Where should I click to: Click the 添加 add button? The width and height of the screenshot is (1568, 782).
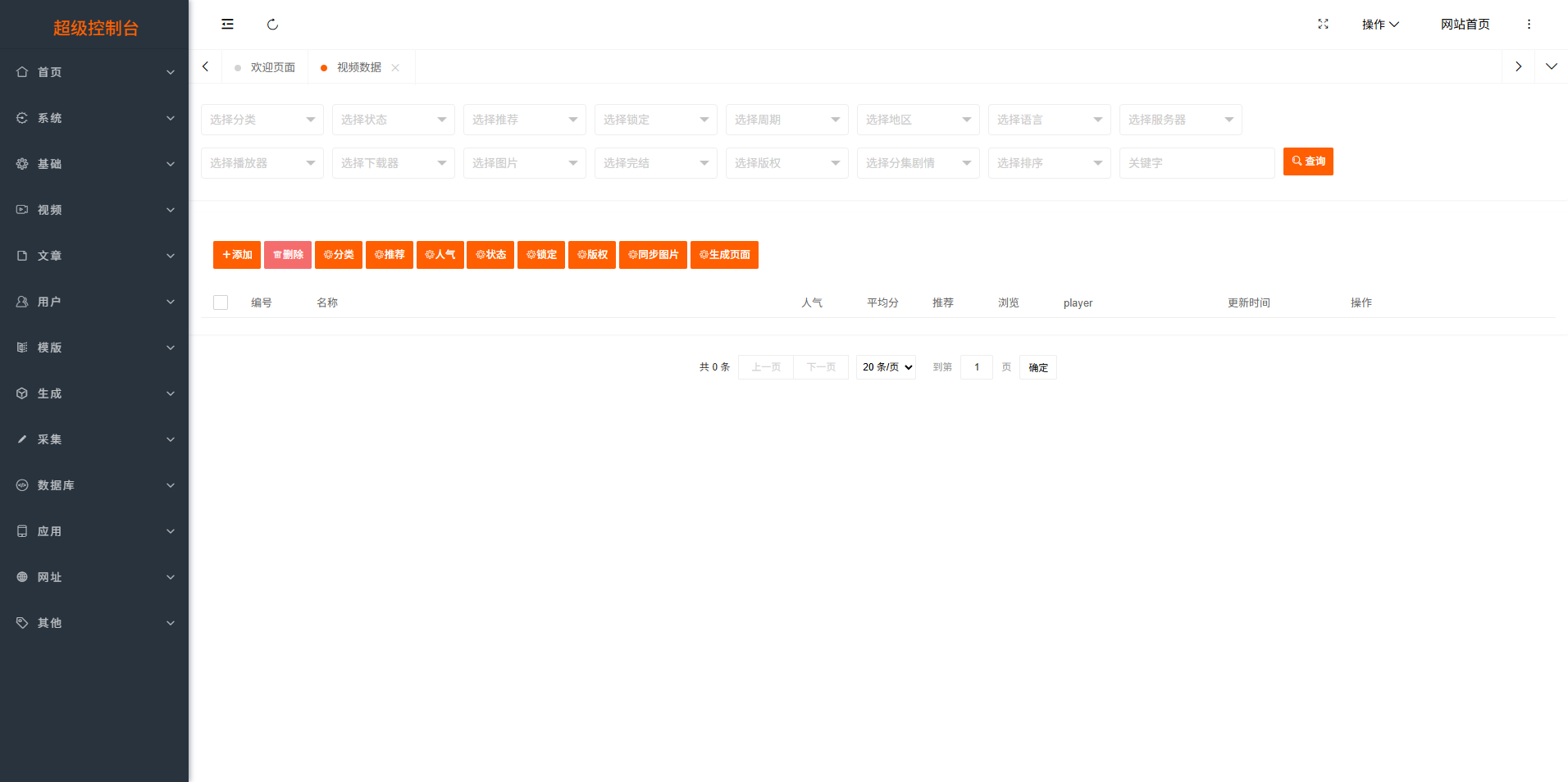tap(237, 255)
